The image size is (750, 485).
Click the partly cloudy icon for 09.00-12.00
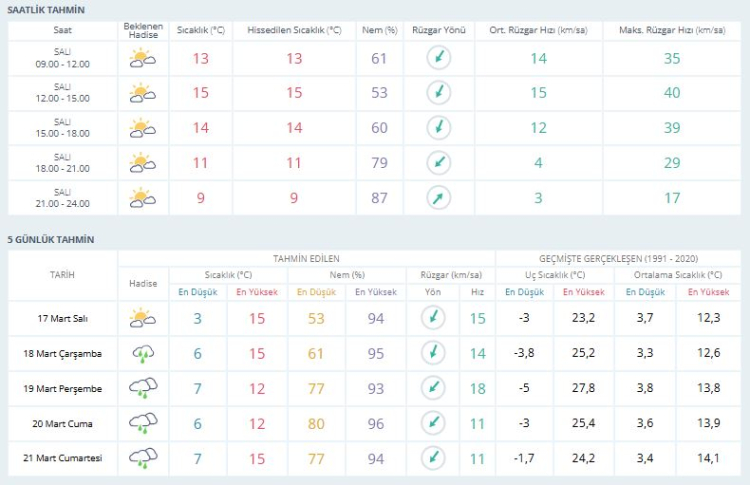(143, 59)
